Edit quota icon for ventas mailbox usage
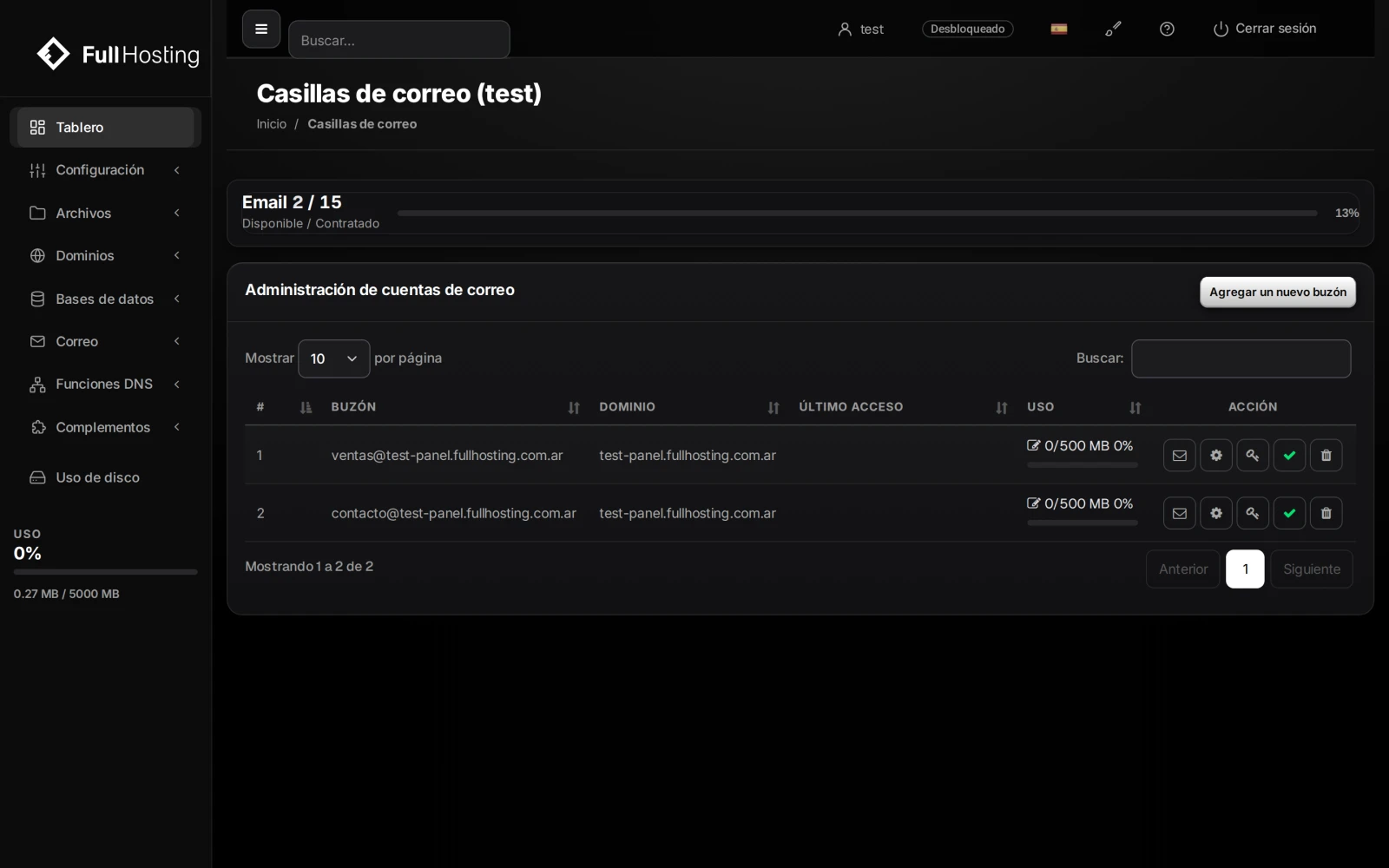The height and width of the screenshot is (868, 1389). click(x=1033, y=445)
